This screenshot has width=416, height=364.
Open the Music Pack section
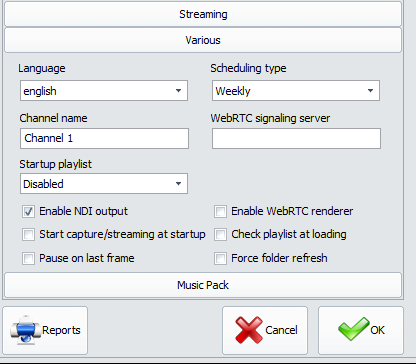point(203,285)
